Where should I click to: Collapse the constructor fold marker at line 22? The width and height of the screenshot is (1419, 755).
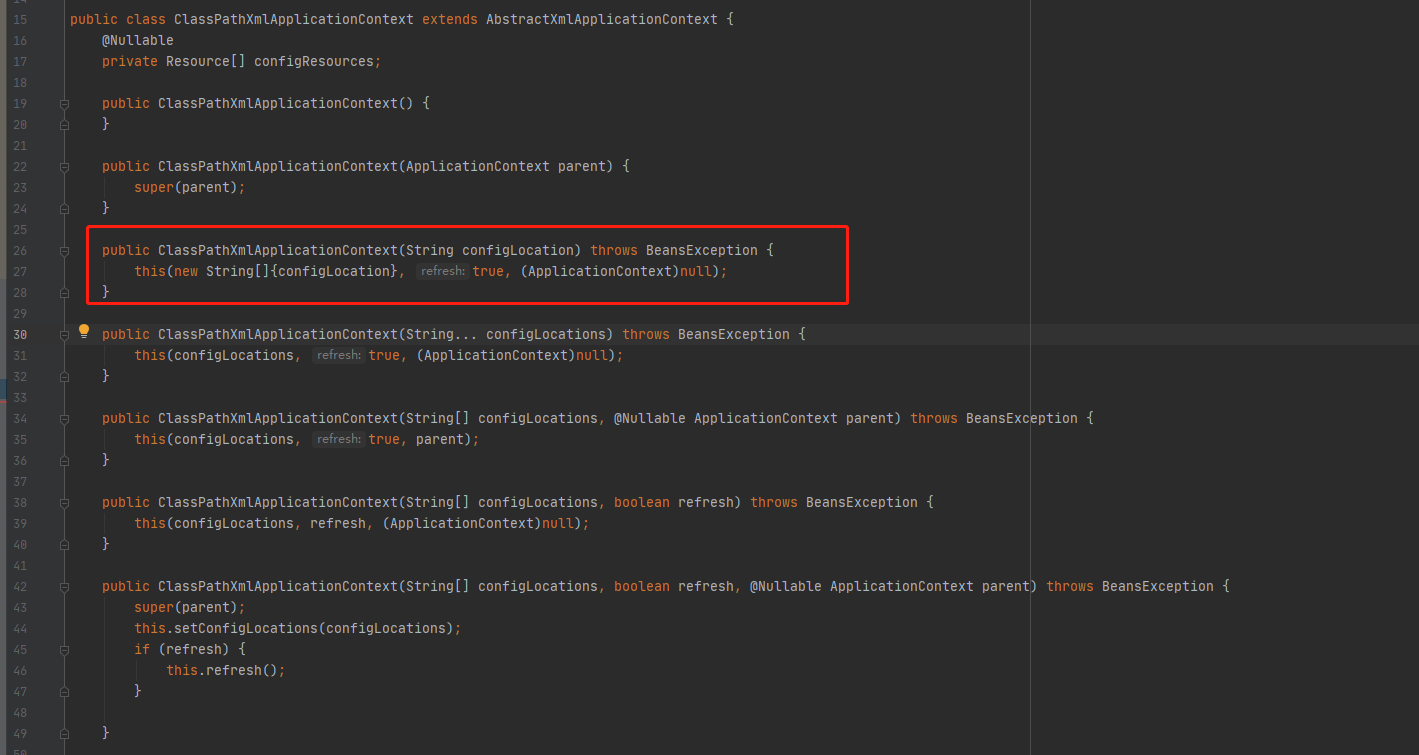64,166
